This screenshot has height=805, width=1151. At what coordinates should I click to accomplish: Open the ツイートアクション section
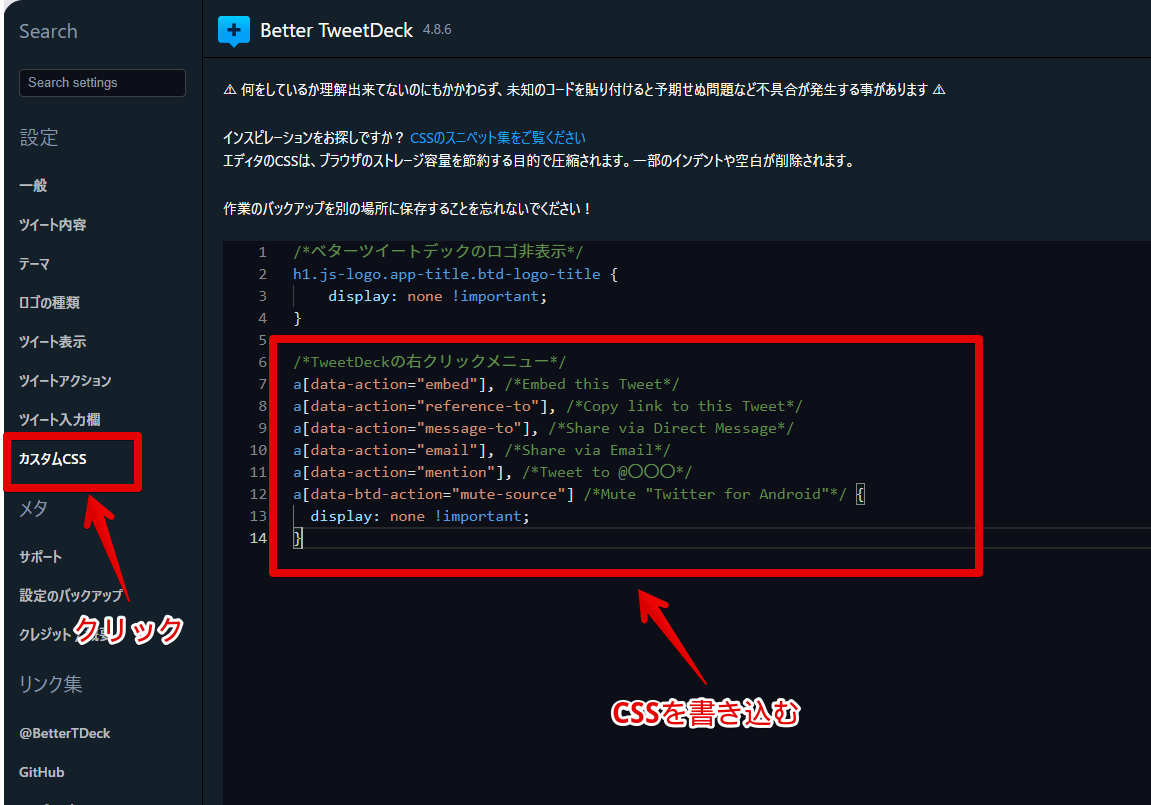tap(65, 380)
